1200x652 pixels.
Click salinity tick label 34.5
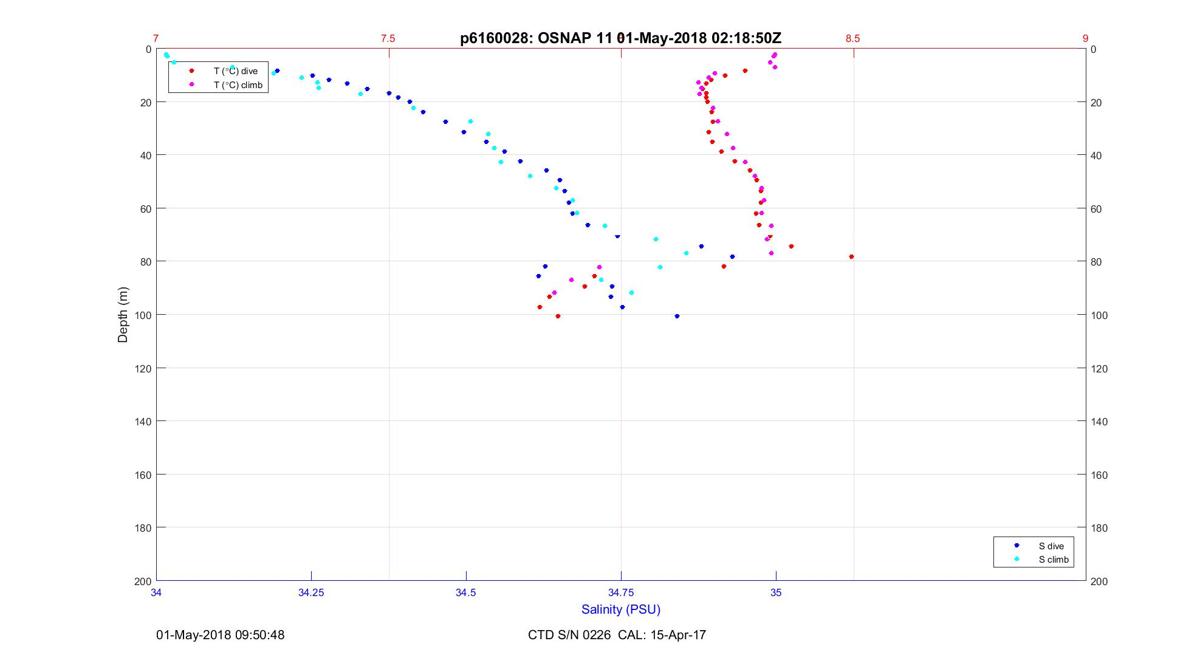pyautogui.click(x=466, y=593)
